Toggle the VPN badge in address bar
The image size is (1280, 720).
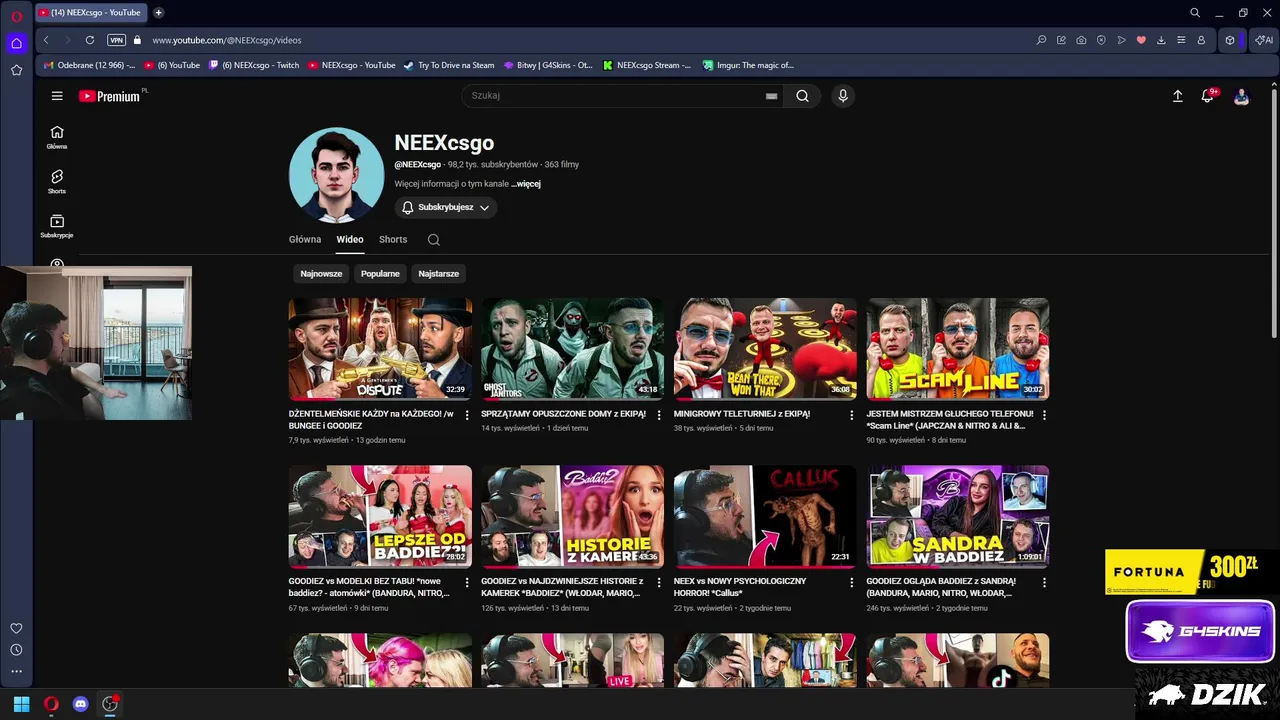(117, 40)
